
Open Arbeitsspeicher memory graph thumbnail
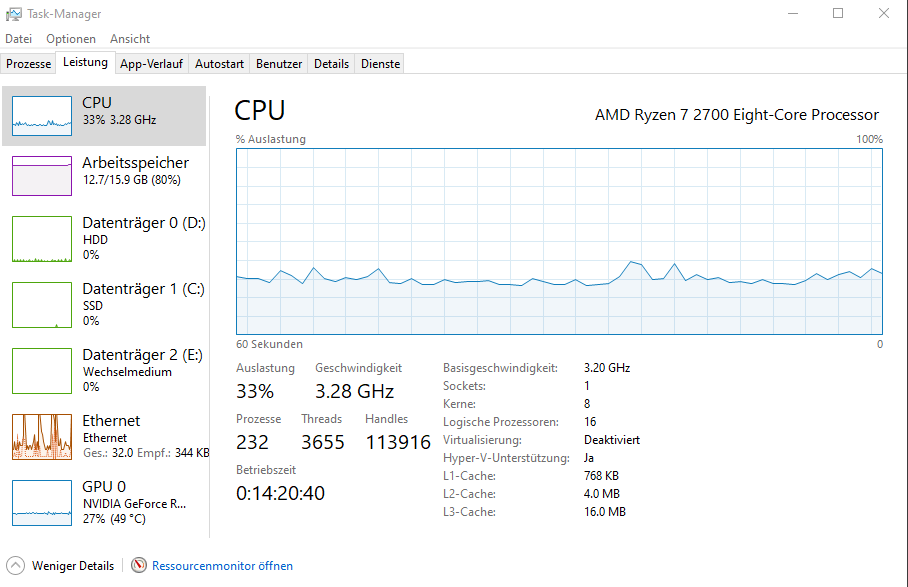(x=42, y=176)
